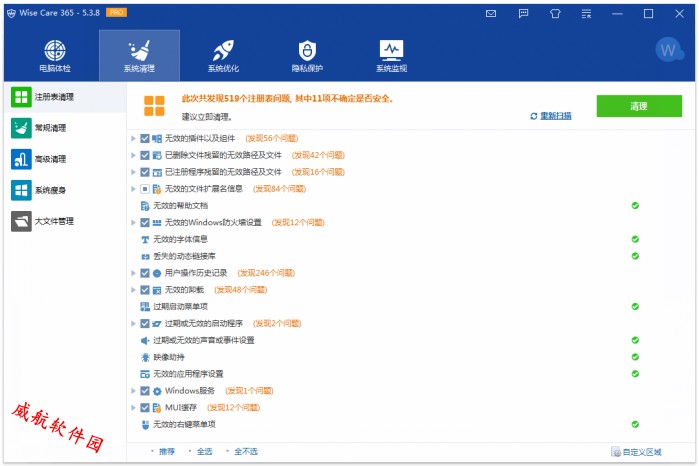
Task: Expand the 无效的文件扩展名信息 item
Action: pos(134,189)
